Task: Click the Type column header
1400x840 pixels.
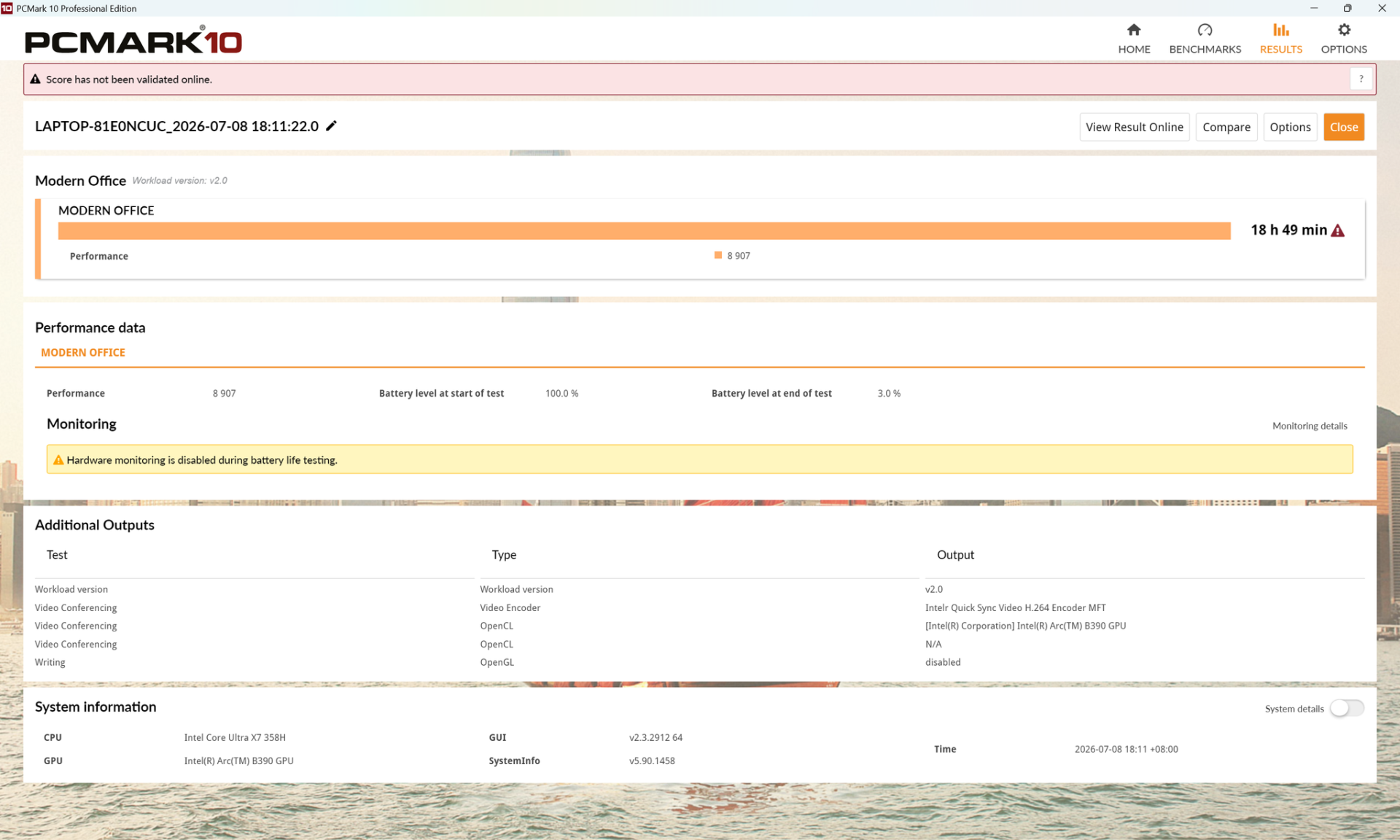Action: (504, 555)
